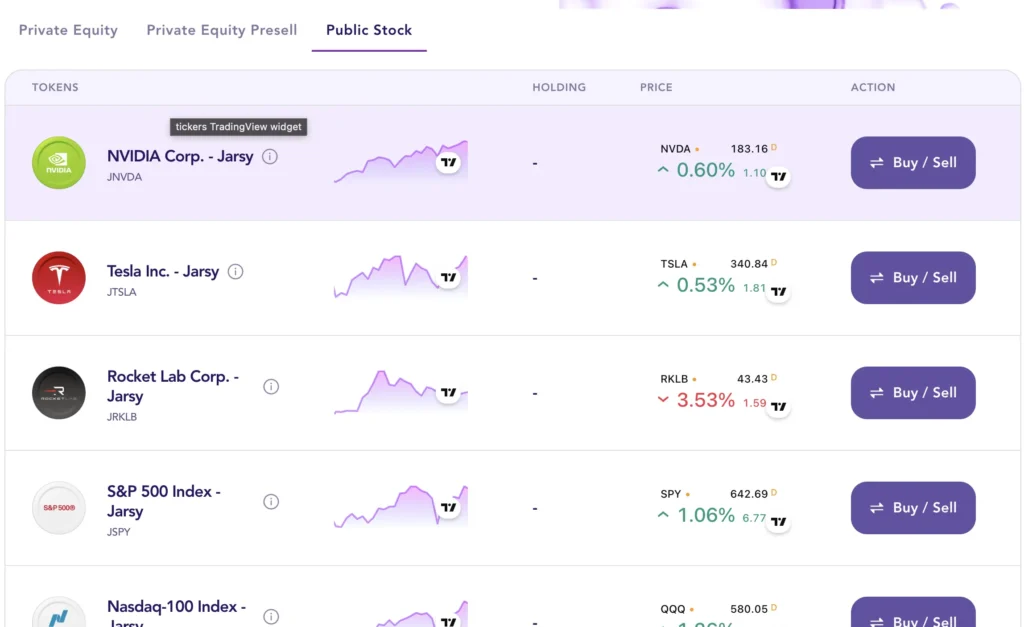Image resolution: width=1024 pixels, height=627 pixels.
Task: Click the Nasdaq-100 Index - Jarsy token name
Action: [x=176, y=614]
